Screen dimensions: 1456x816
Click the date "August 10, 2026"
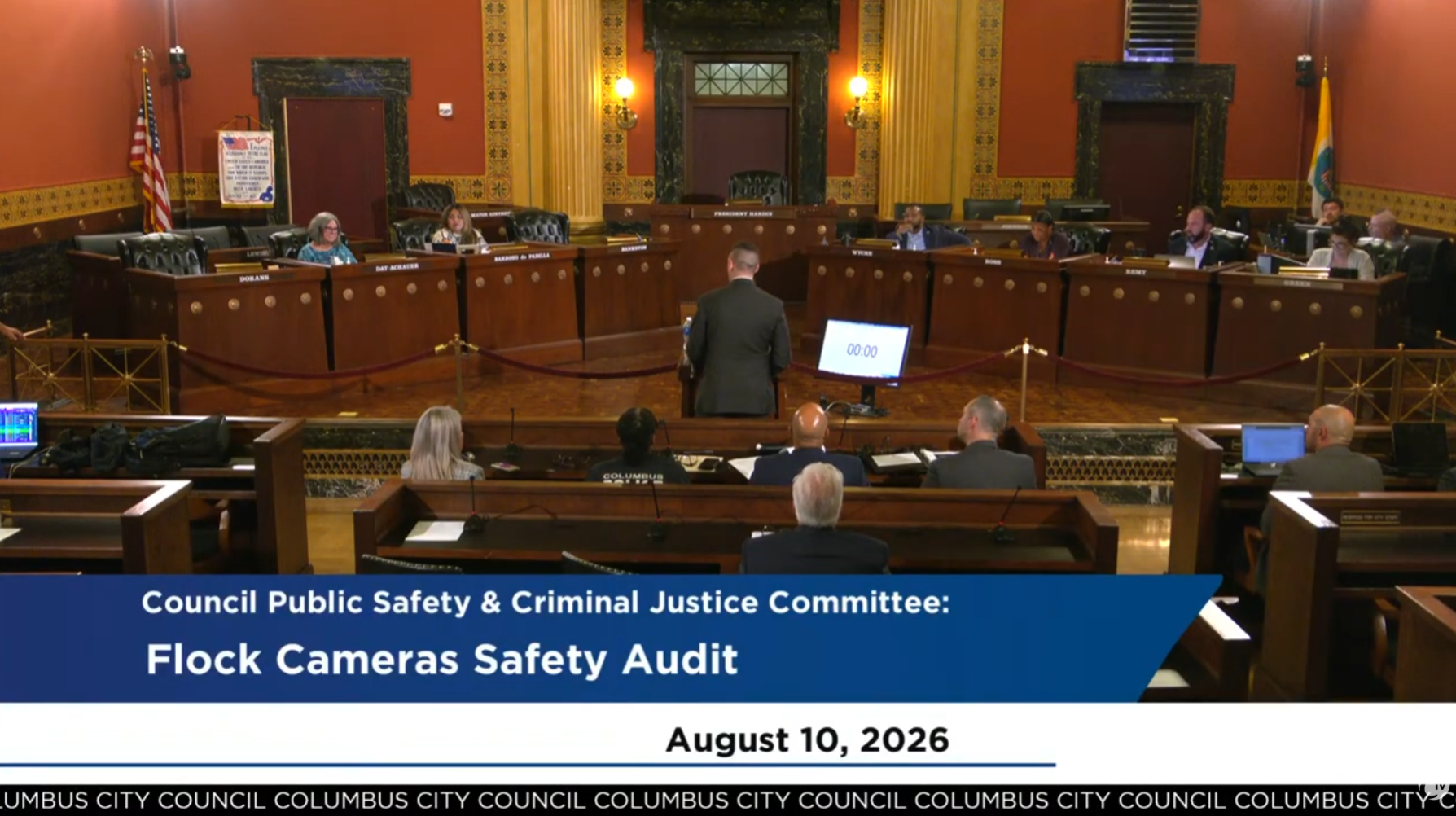(807, 740)
